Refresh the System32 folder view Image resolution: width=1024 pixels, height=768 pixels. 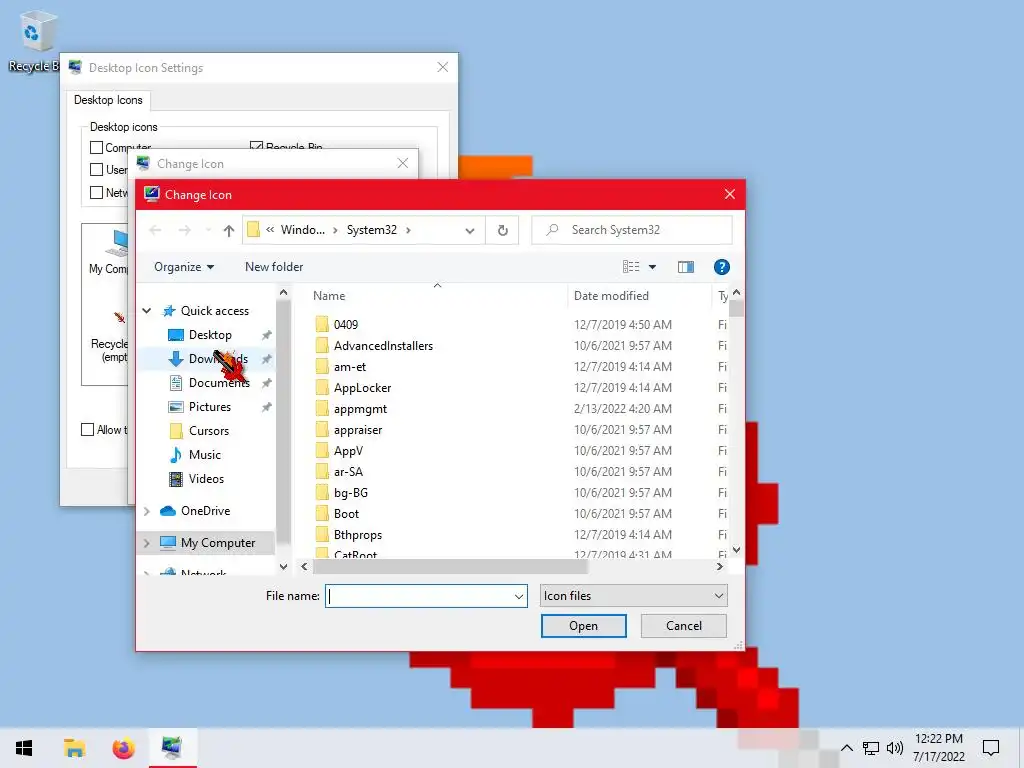coord(502,231)
